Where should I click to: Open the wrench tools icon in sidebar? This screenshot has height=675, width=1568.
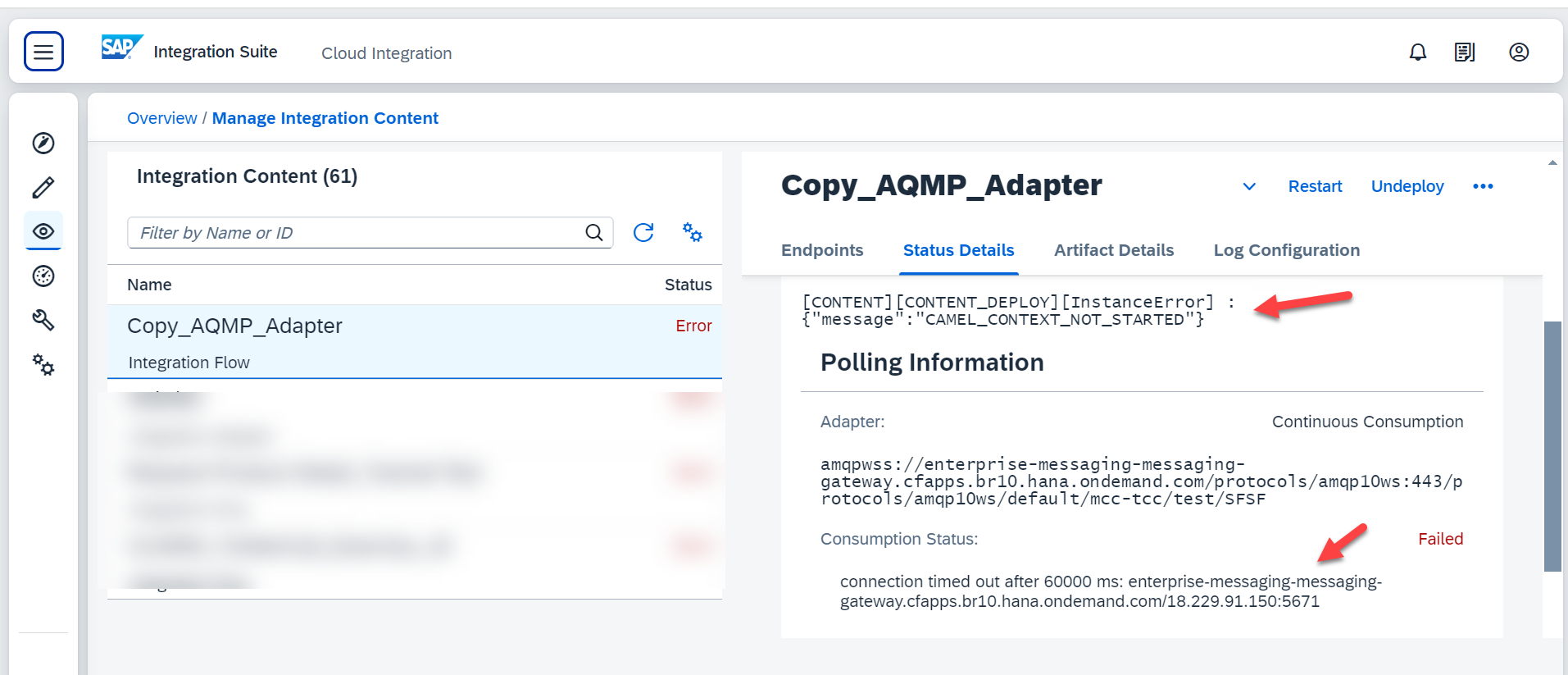[43, 320]
